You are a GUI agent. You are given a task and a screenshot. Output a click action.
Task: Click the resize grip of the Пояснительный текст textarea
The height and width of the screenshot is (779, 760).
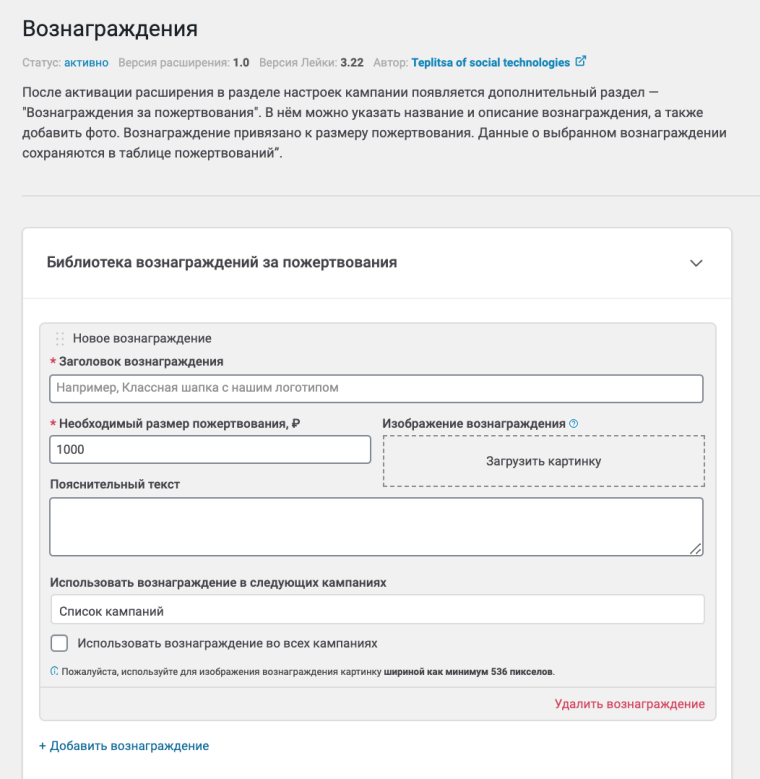click(696, 548)
